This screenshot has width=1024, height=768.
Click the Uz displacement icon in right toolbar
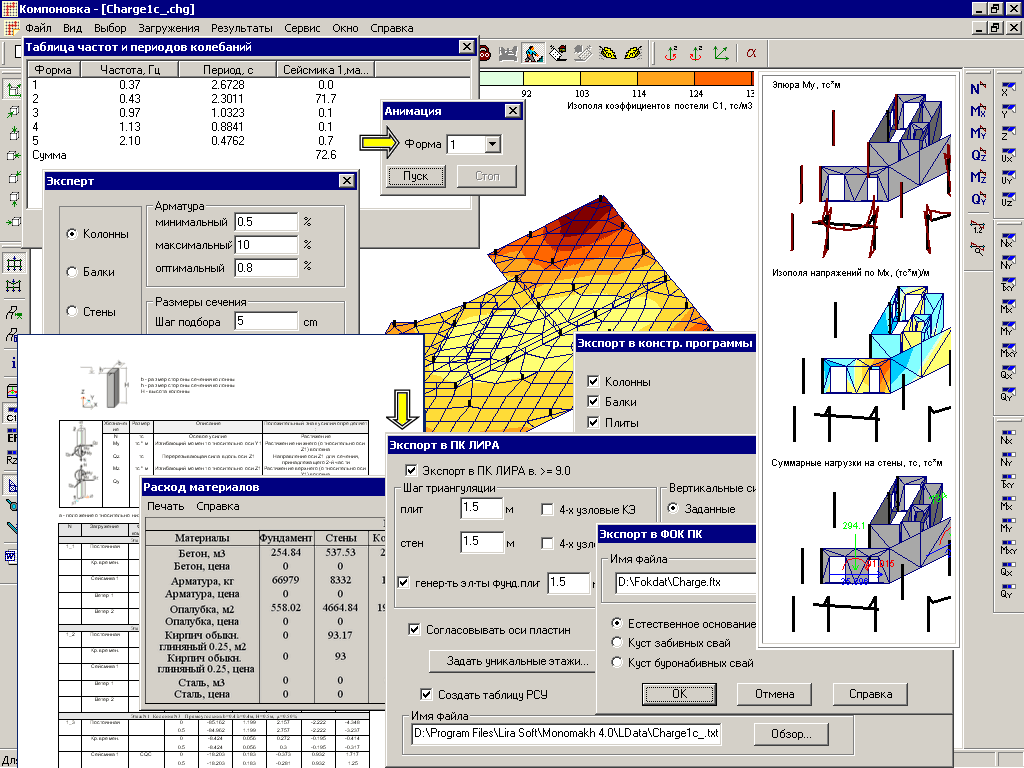(1008, 199)
